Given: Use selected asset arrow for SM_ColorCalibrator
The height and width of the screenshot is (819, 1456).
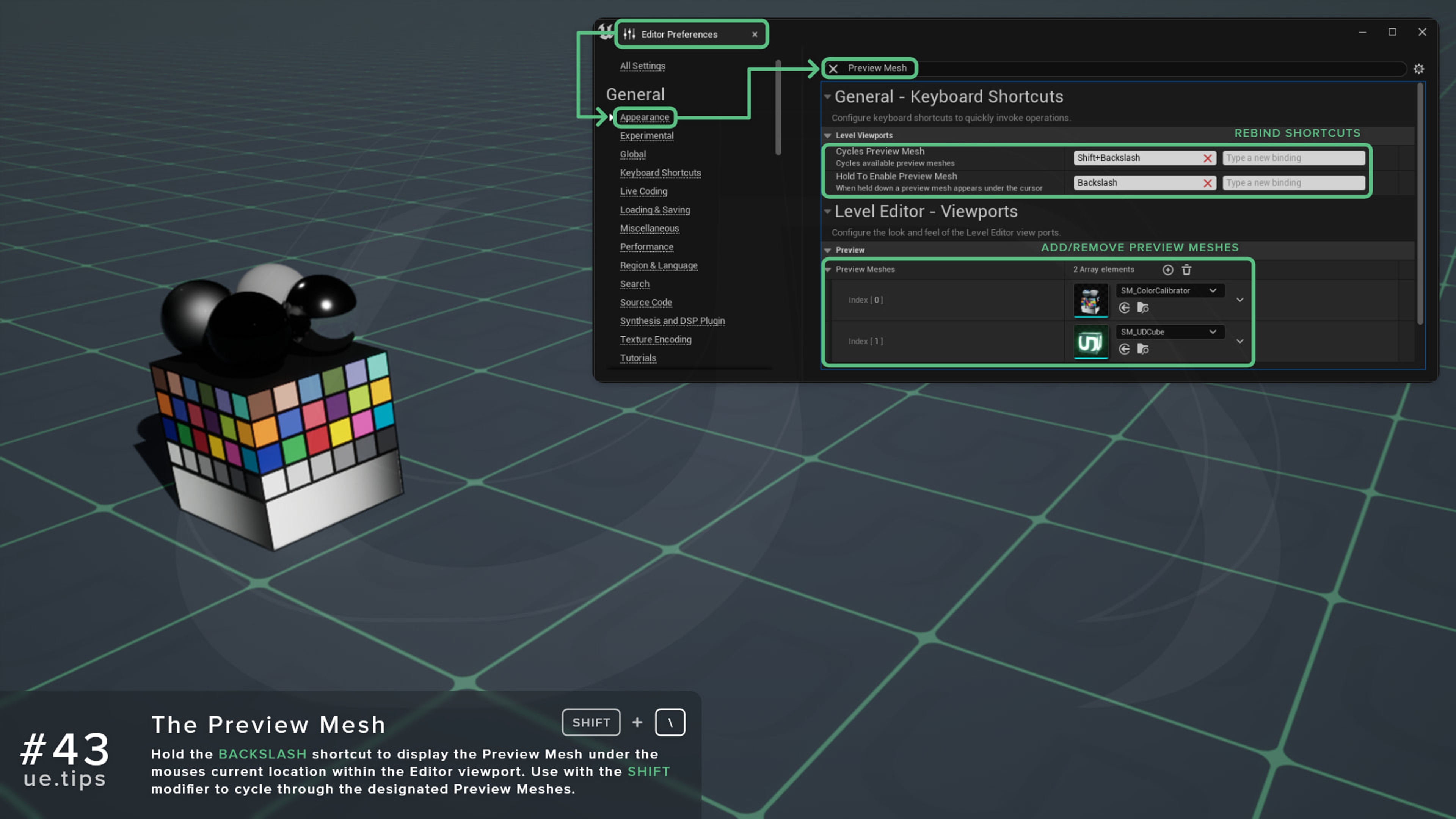Looking at the screenshot, I should coord(1124,308).
